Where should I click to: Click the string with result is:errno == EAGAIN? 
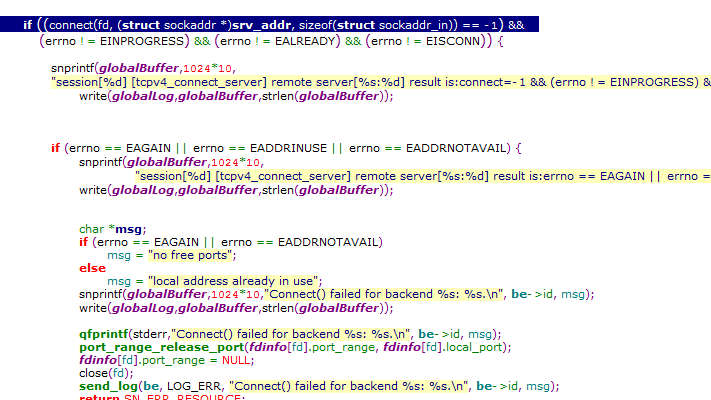click(423, 176)
